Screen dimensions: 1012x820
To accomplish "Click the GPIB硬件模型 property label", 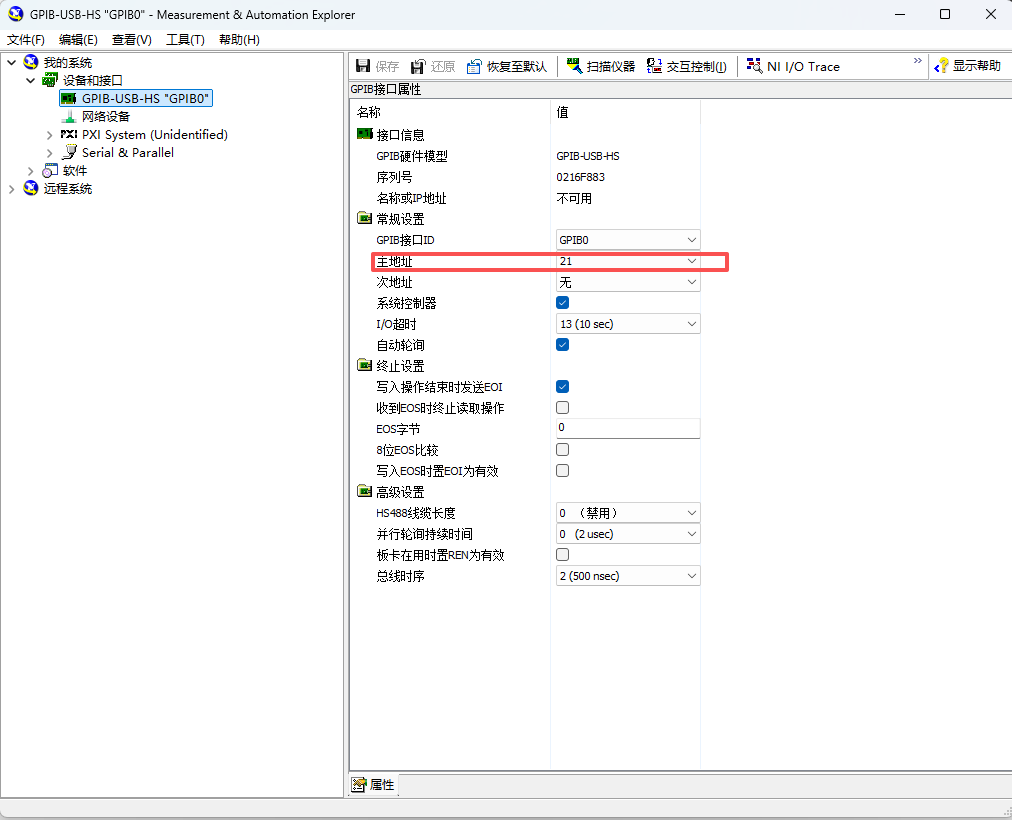I will pos(412,156).
